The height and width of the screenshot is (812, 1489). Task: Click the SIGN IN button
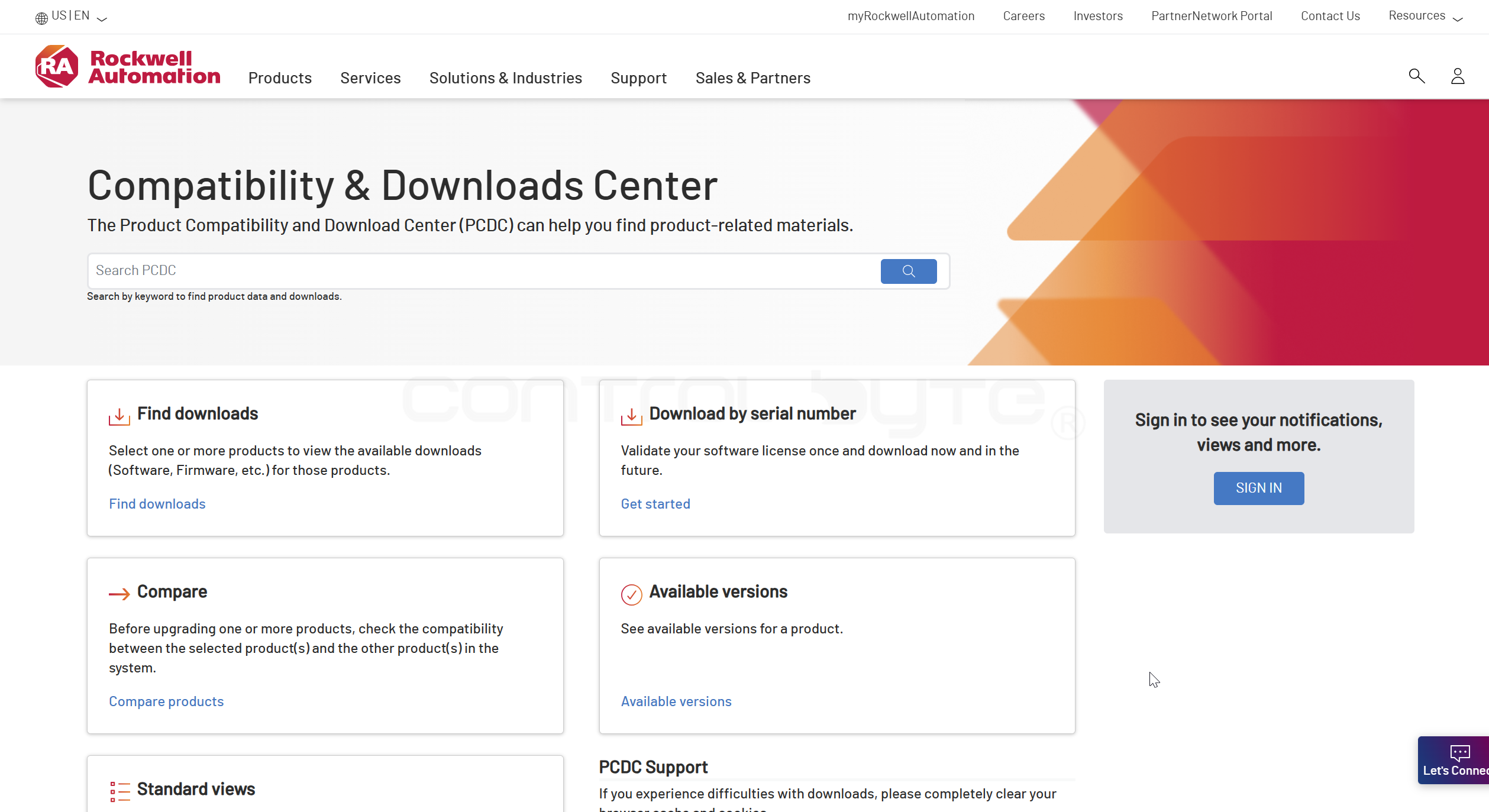point(1259,488)
